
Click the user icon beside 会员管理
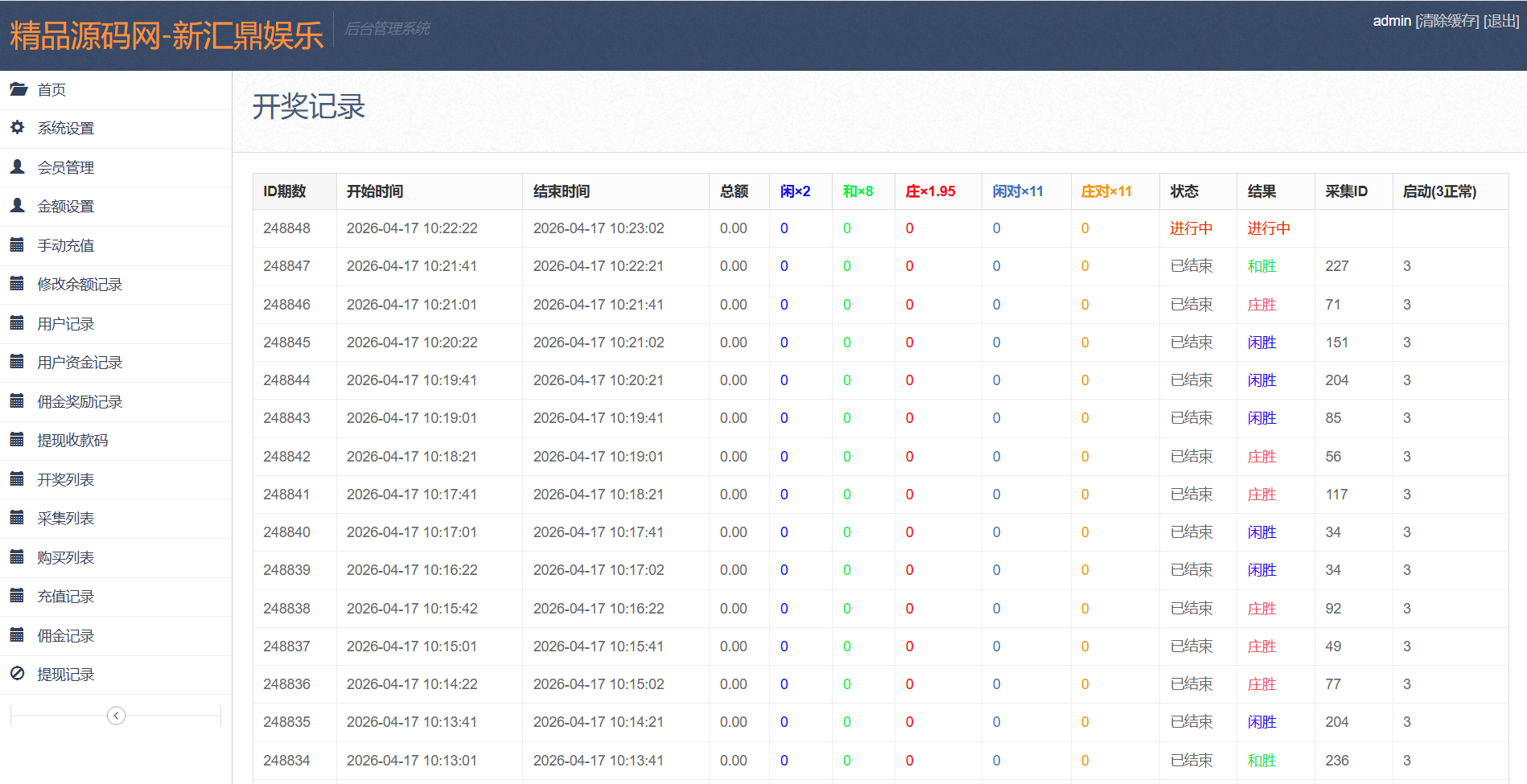point(18,167)
